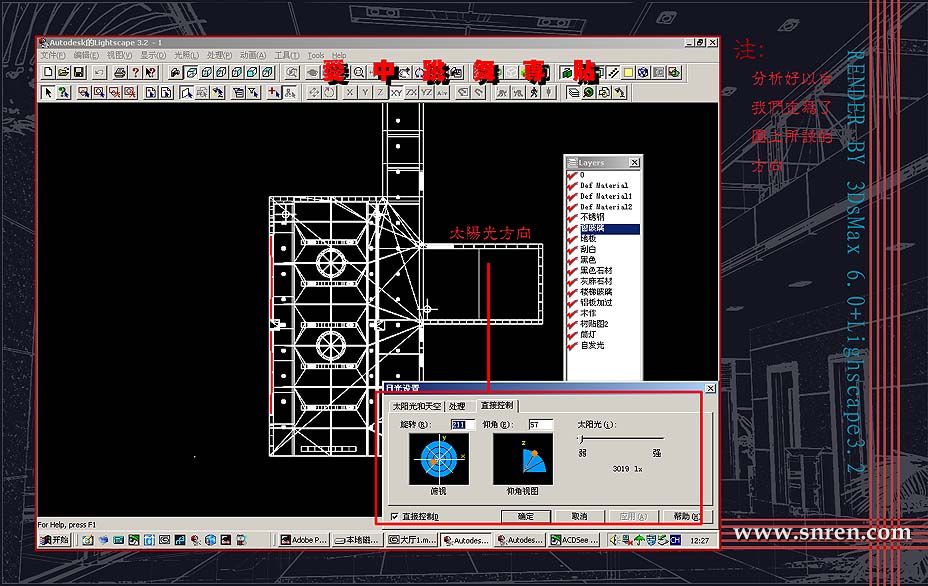Screen dimensions: 928x586
Task: Uncheck the 直接控制 checkbox in the dialog
Action: point(395,517)
